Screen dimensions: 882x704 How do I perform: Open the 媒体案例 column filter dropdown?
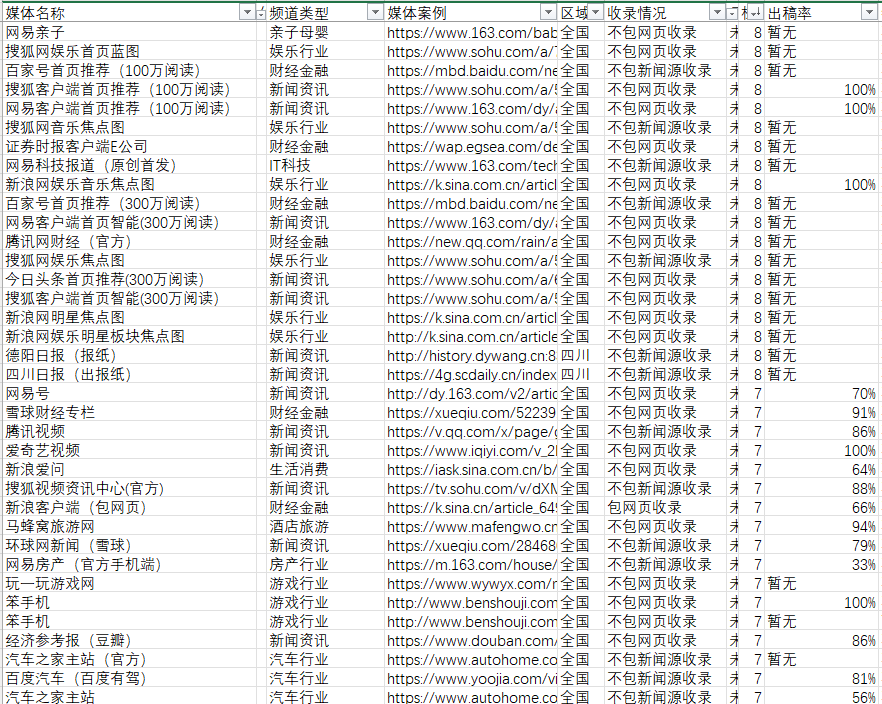(x=548, y=12)
